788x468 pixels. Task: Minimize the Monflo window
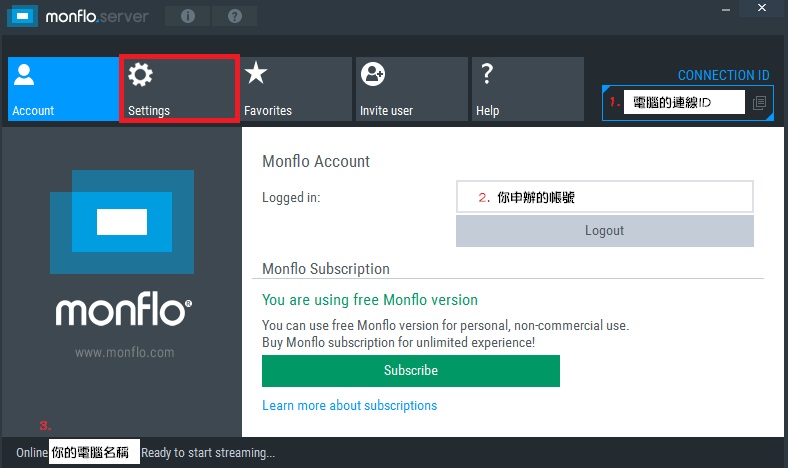[728, 9]
